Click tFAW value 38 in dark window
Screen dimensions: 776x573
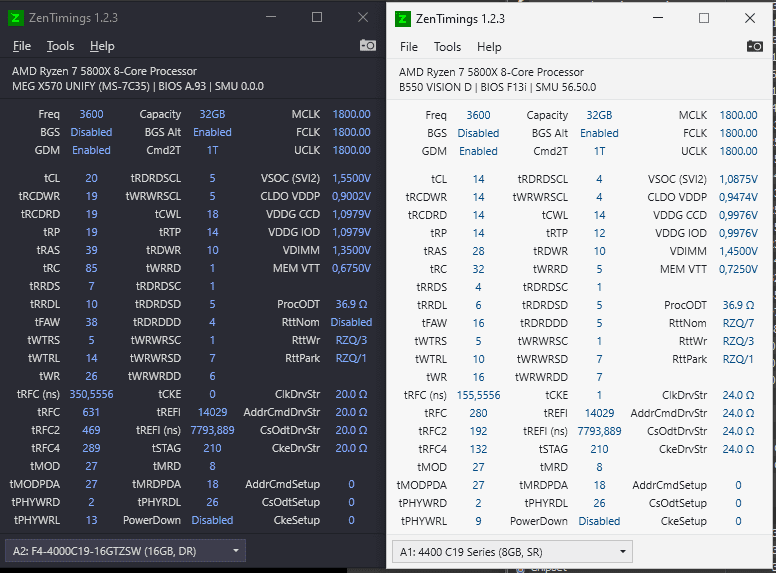coord(91,322)
